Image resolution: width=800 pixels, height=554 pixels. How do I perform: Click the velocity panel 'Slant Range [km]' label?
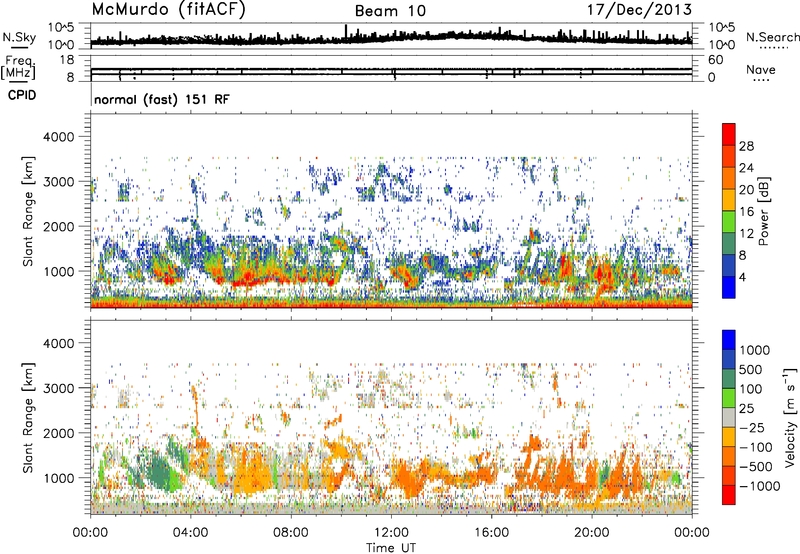28,418
